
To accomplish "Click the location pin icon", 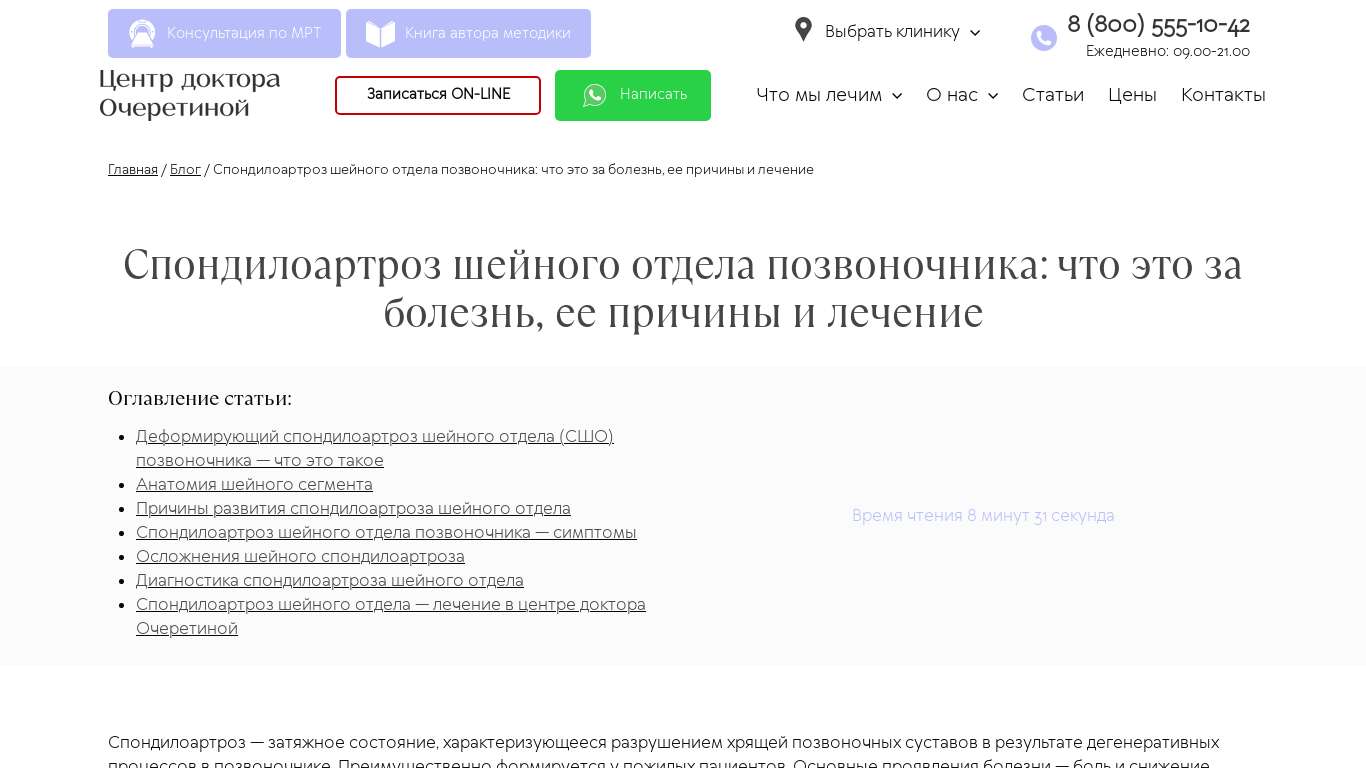I will coord(803,30).
